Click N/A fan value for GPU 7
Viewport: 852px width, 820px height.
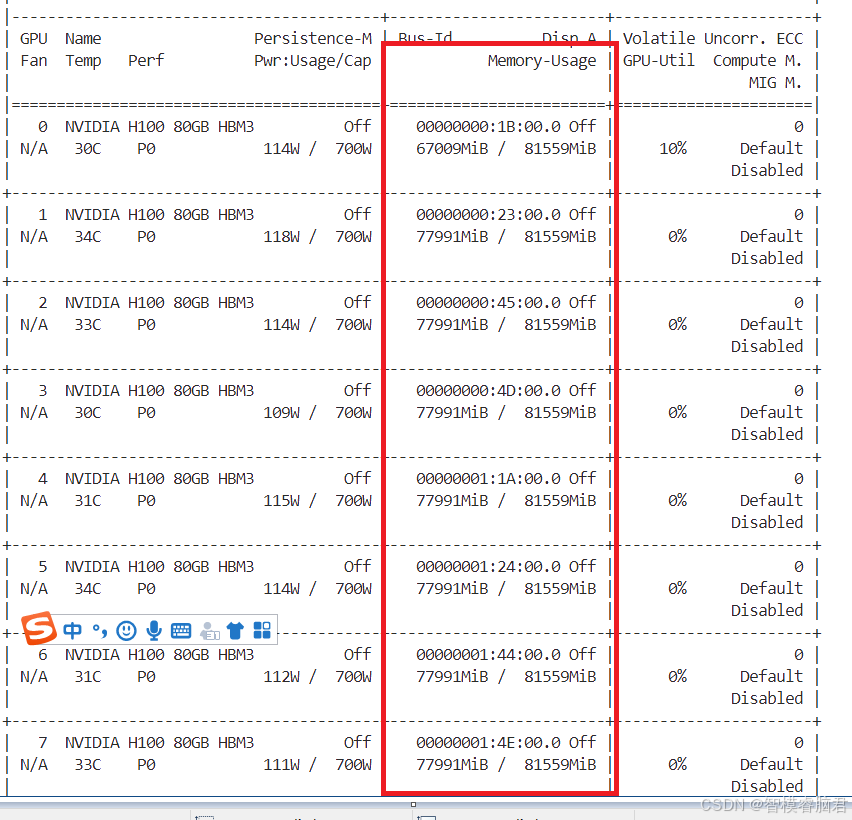[x=34, y=765]
